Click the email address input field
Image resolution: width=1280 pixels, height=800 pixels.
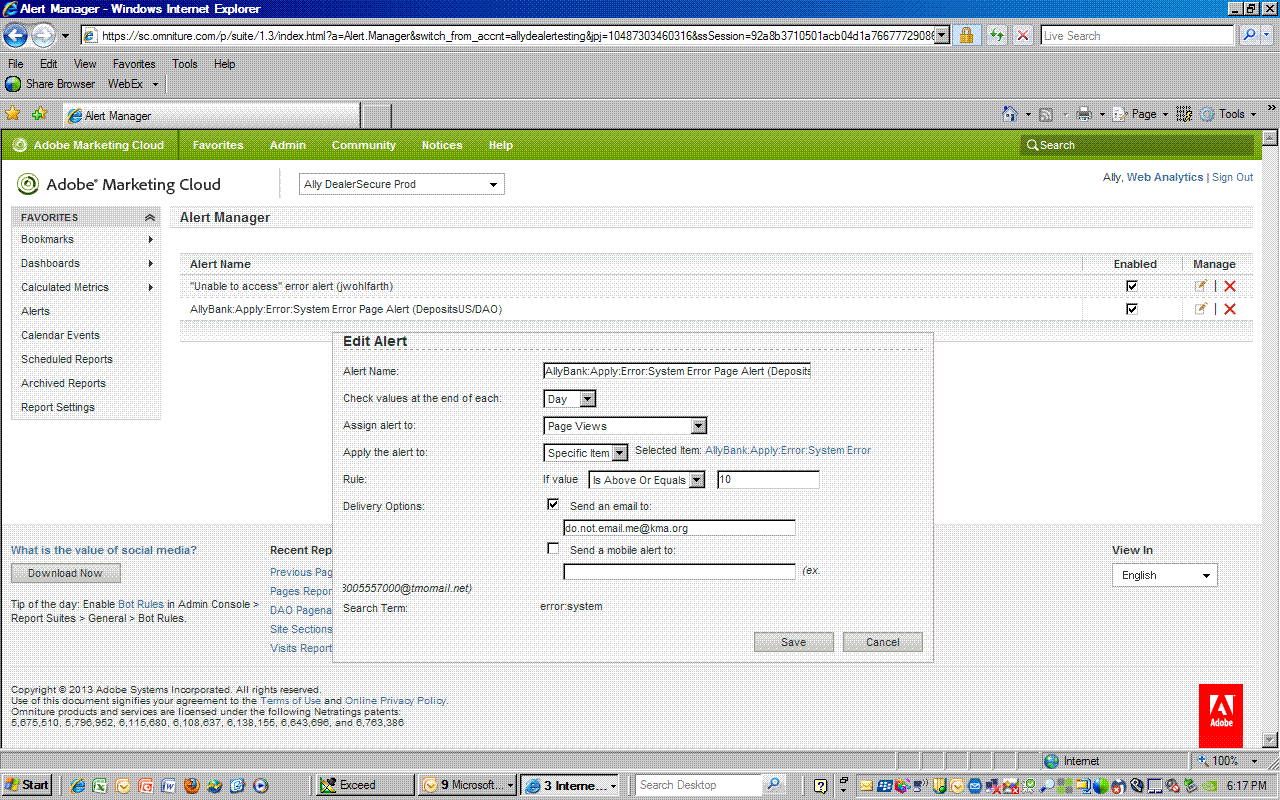[680, 528]
